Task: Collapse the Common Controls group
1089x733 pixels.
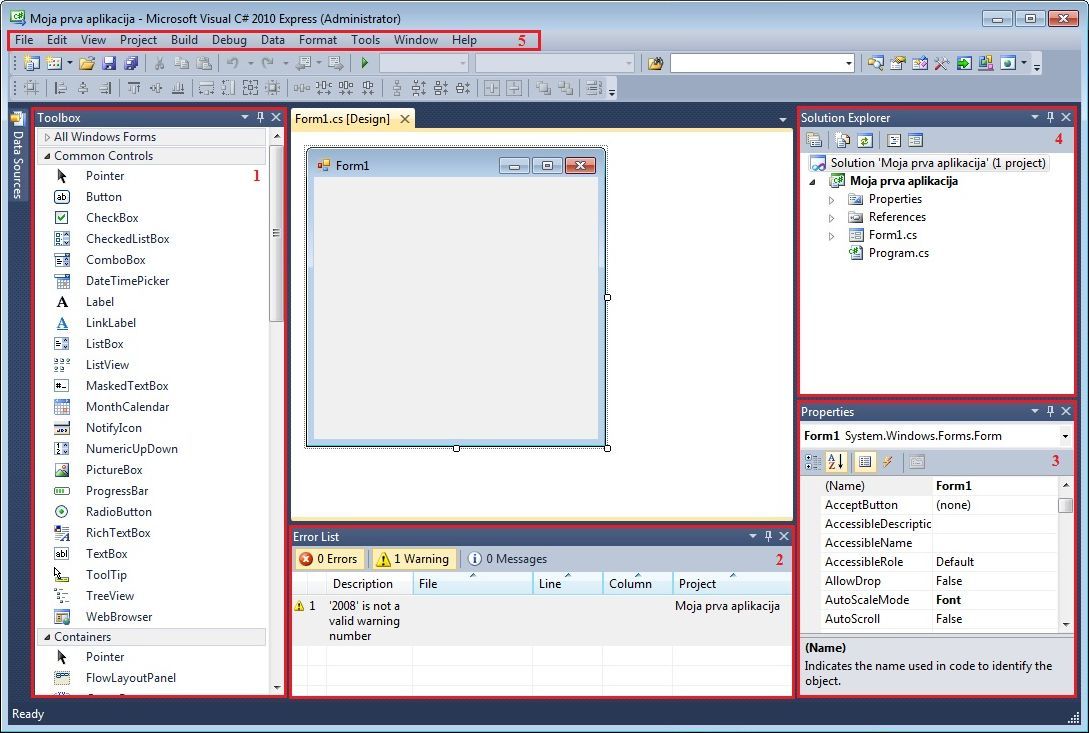Action: 47,156
